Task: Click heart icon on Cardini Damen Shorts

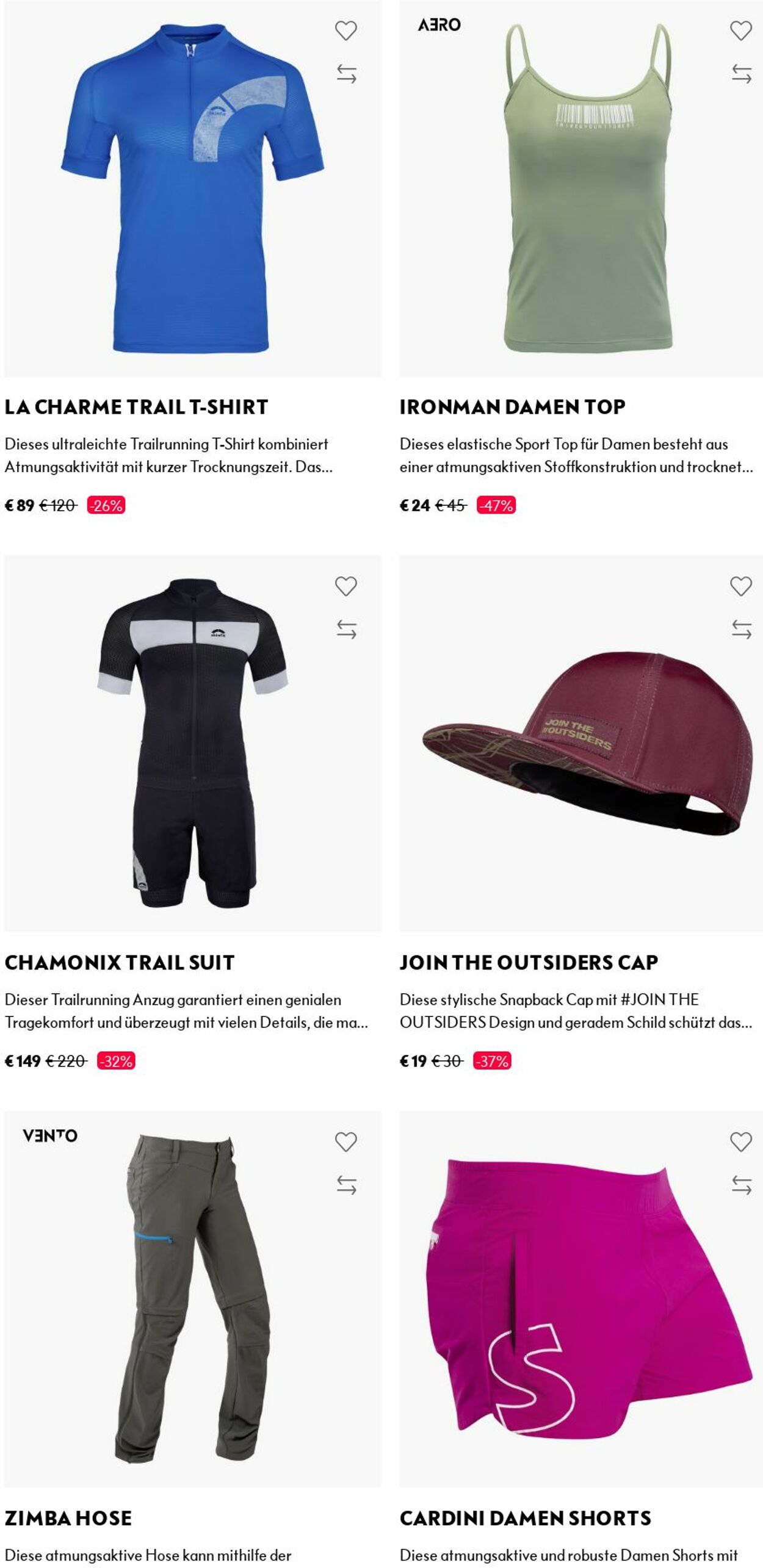Action: coord(740,1142)
